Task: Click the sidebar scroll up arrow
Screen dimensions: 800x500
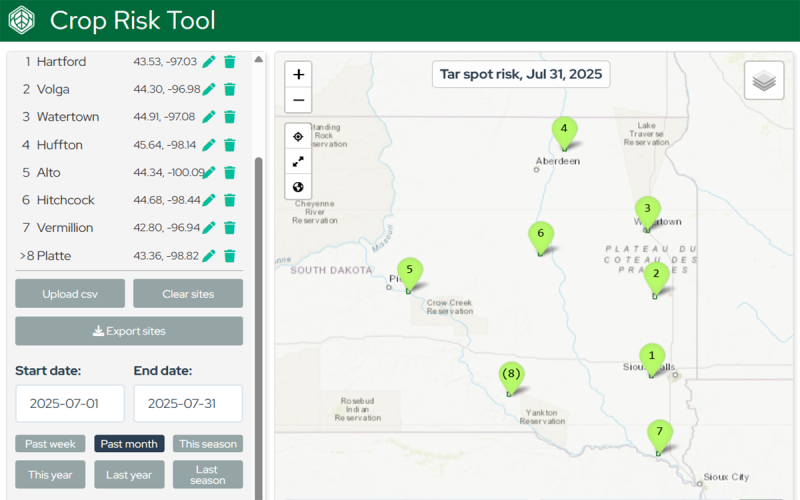Action: tap(259, 60)
